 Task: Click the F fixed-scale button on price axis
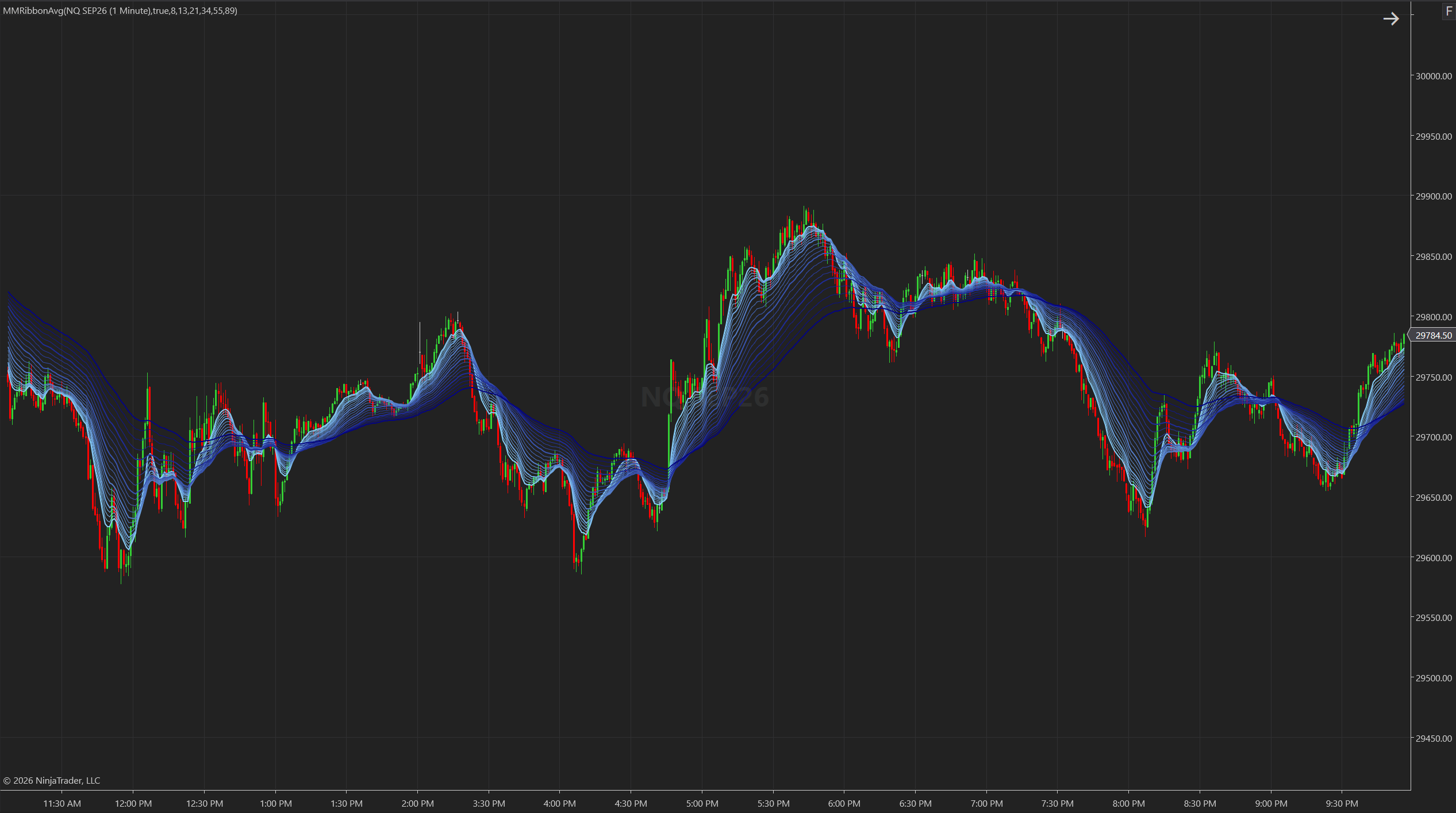[x=1449, y=11]
